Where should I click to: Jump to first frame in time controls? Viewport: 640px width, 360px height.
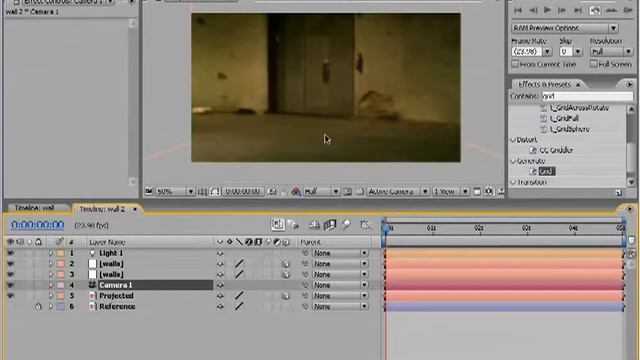tap(518, 11)
